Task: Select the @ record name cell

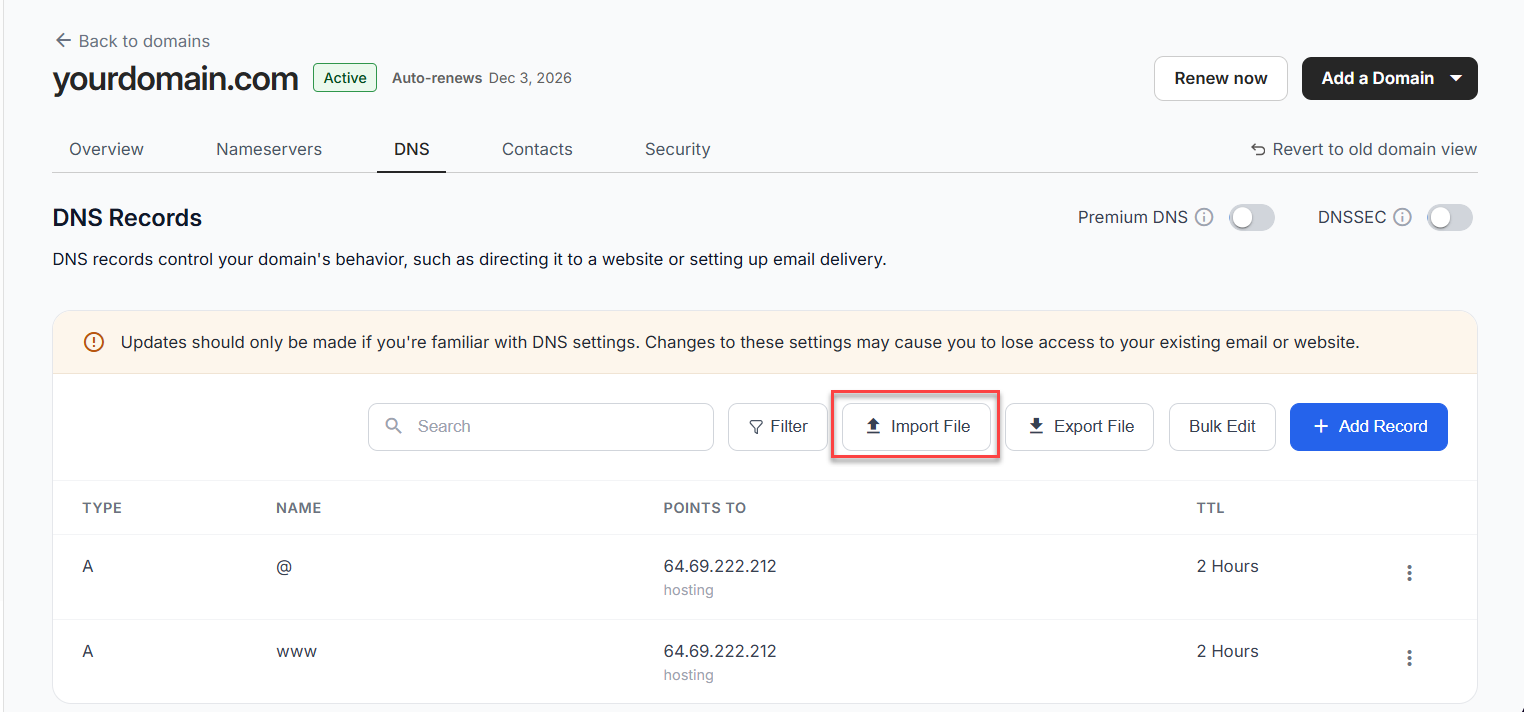Action: (284, 566)
